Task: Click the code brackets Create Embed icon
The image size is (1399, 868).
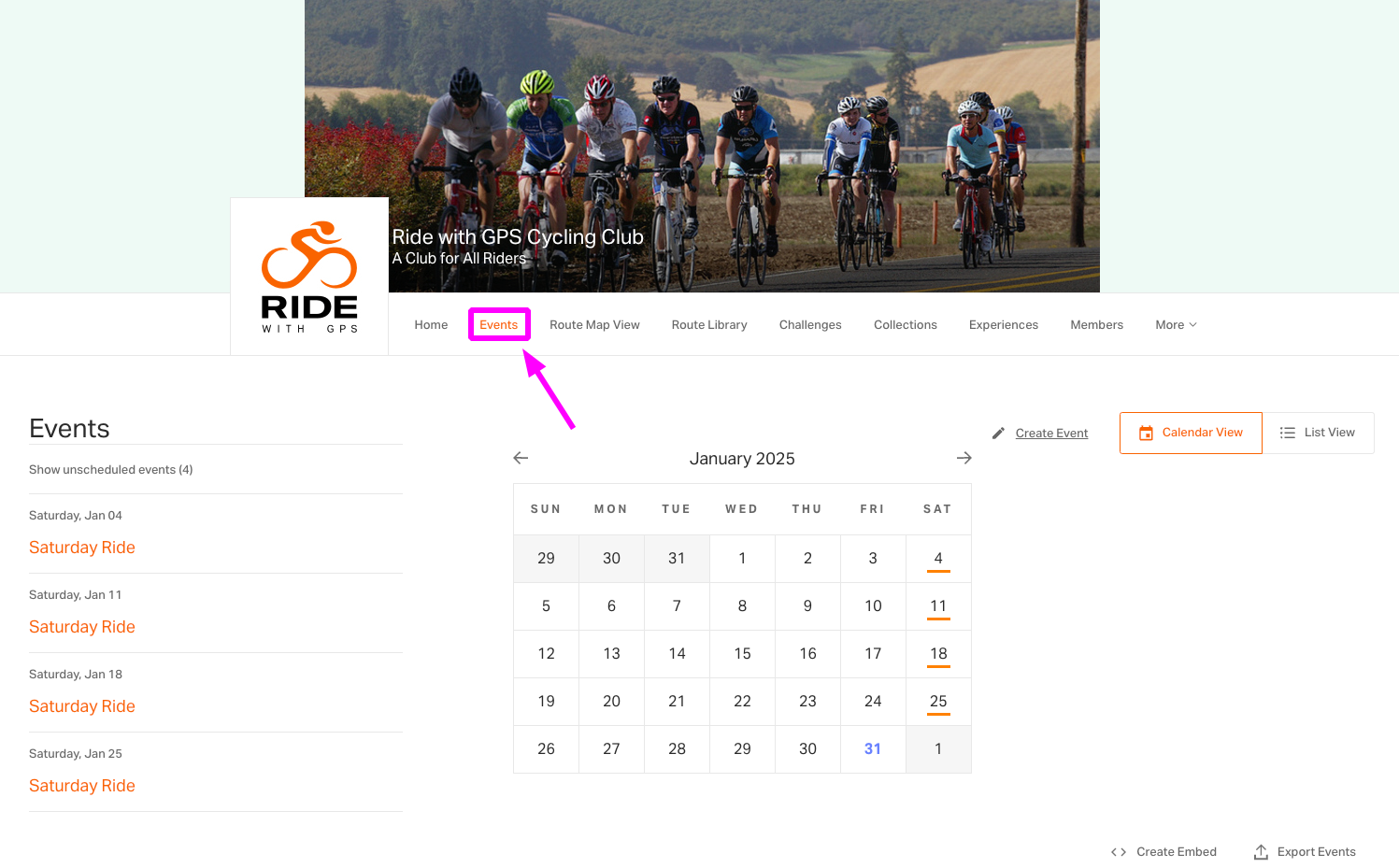Action: (x=1119, y=852)
